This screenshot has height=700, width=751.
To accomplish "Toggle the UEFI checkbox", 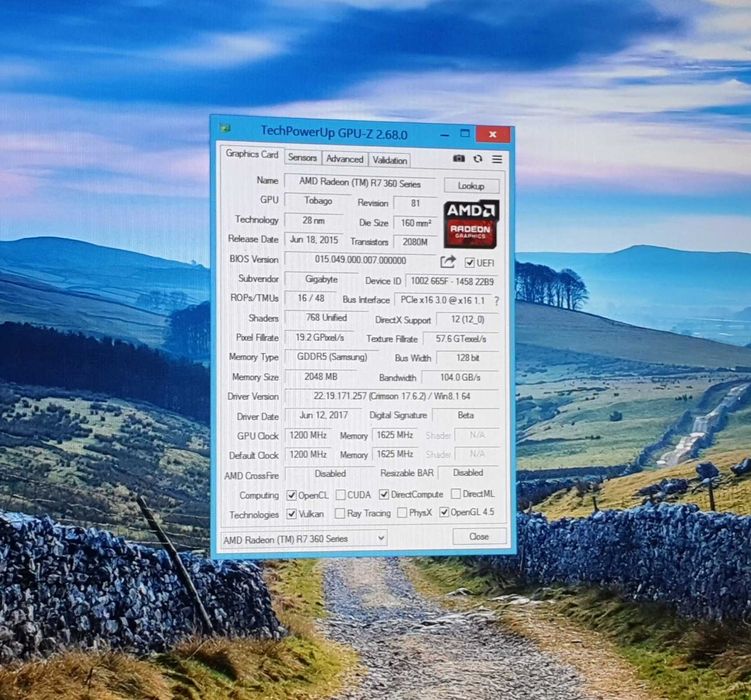I will click(469, 262).
